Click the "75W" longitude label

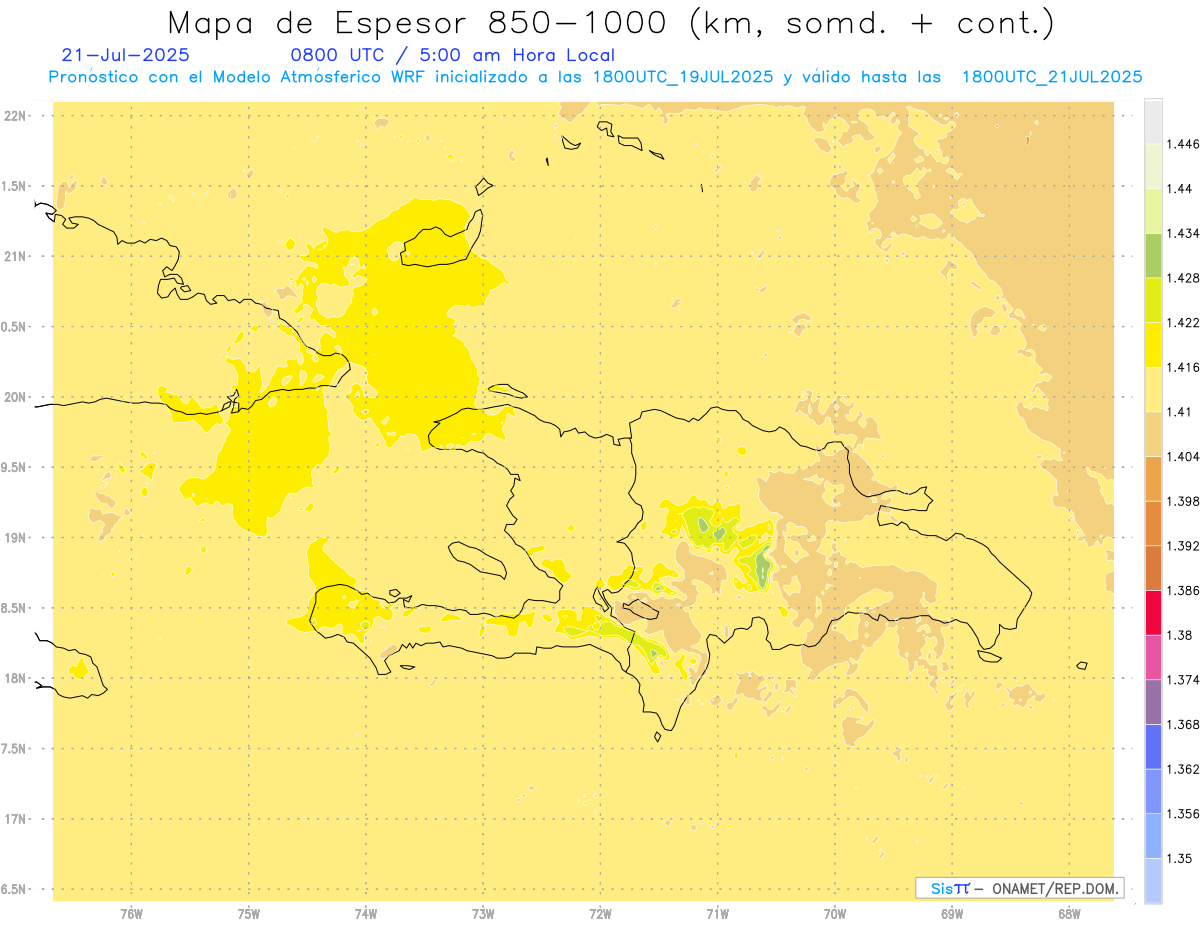pos(248,914)
